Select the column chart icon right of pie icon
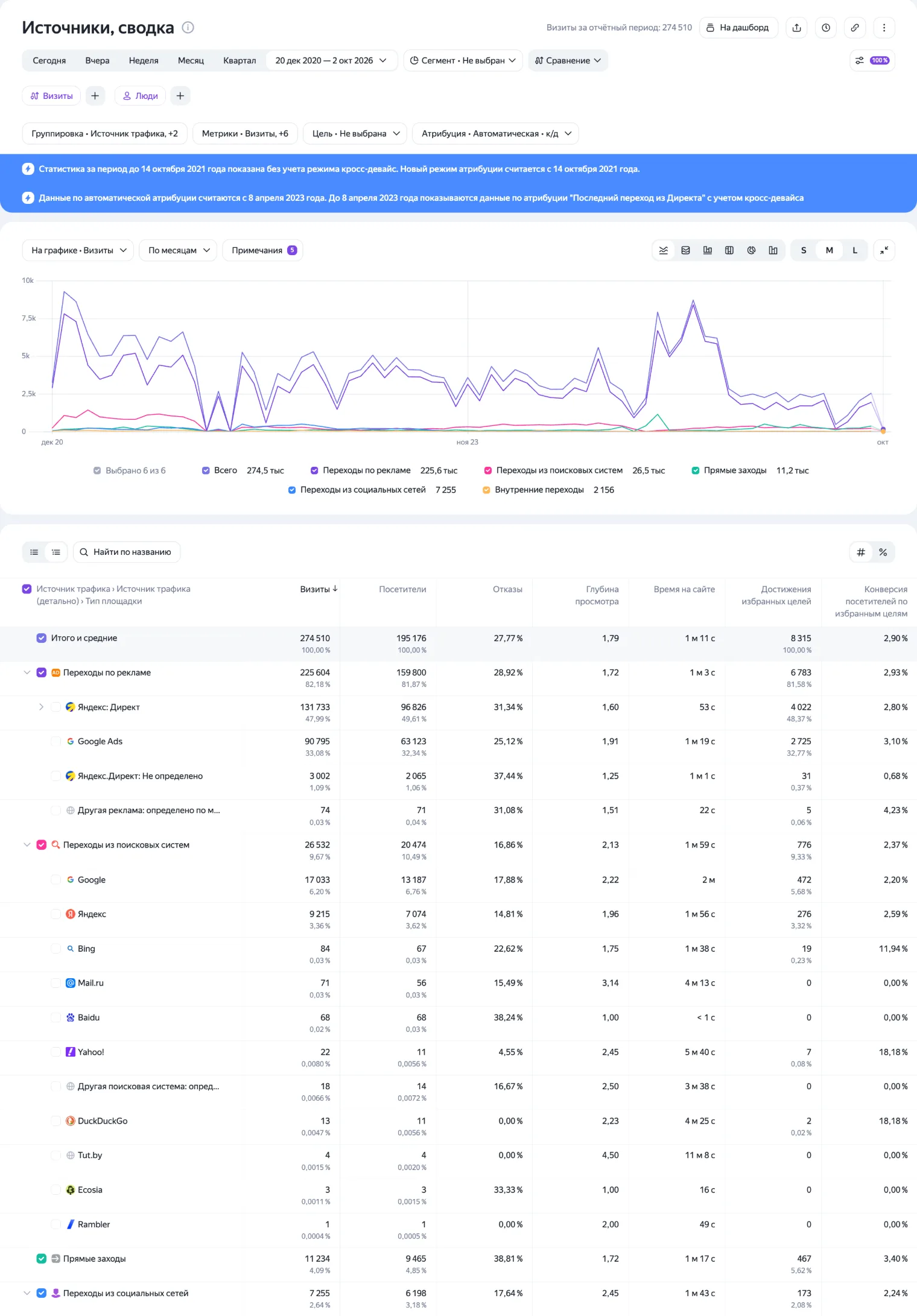Viewport: 917px width, 1316px height. (x=773, y=250)
